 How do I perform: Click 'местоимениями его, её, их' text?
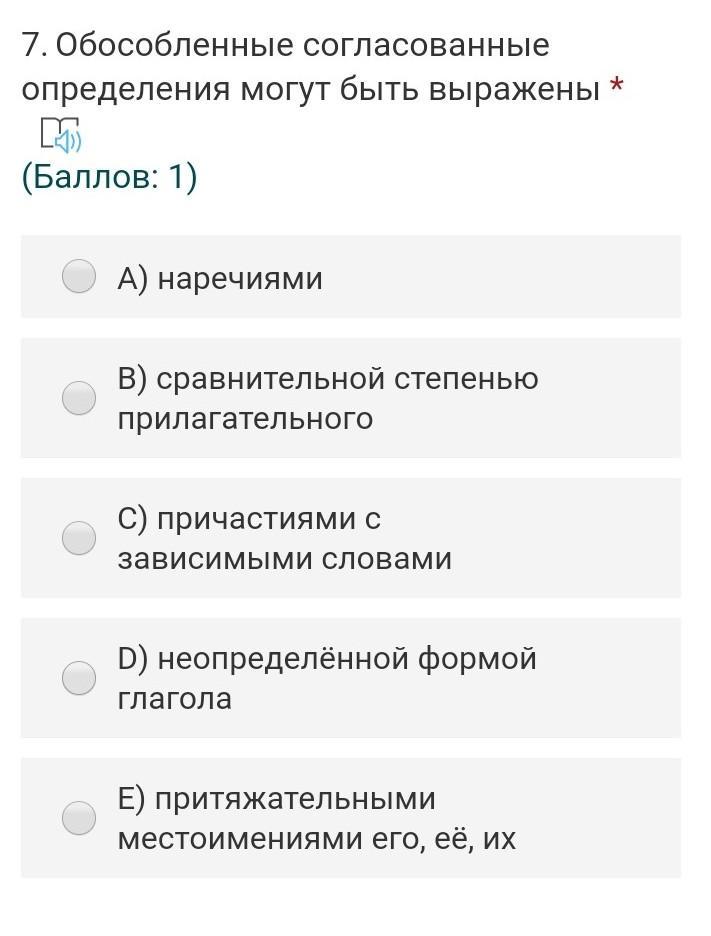tap(316, 838)
